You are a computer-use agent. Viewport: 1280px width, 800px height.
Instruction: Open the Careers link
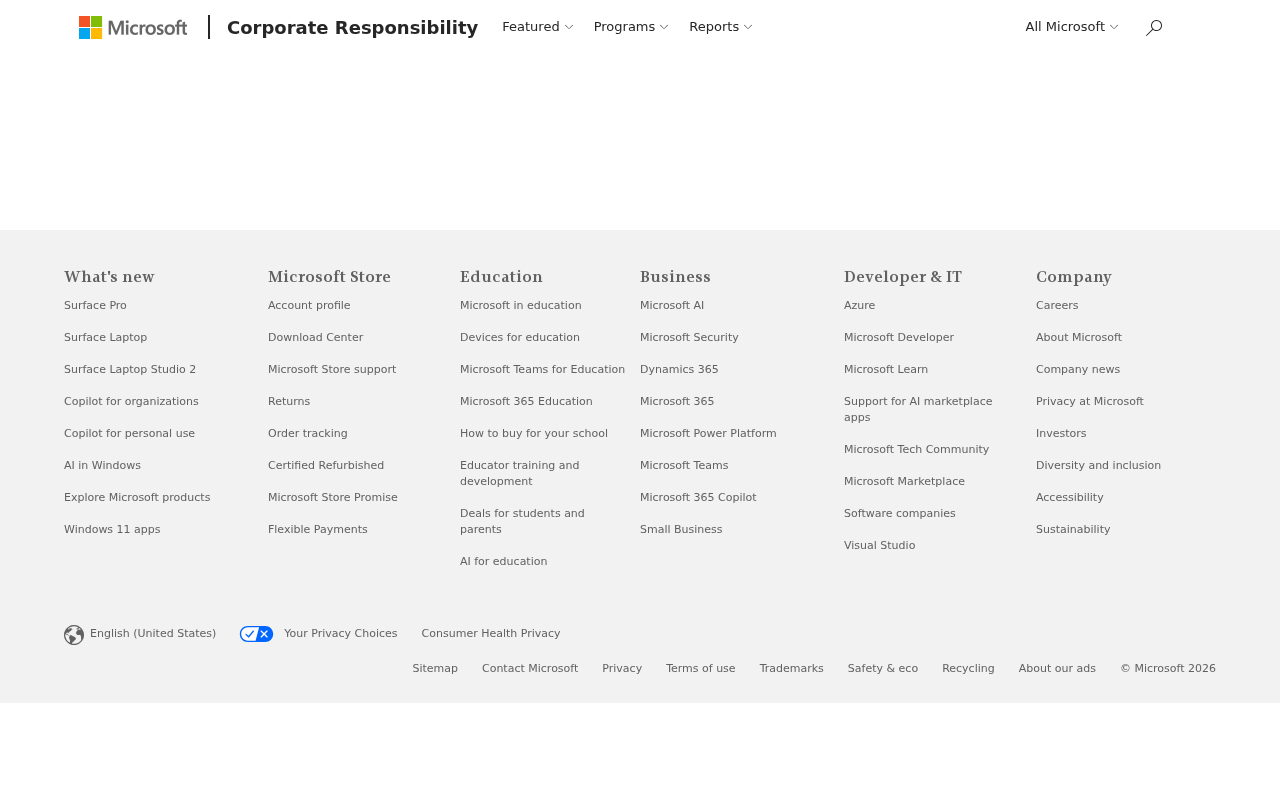[1057, 306]
